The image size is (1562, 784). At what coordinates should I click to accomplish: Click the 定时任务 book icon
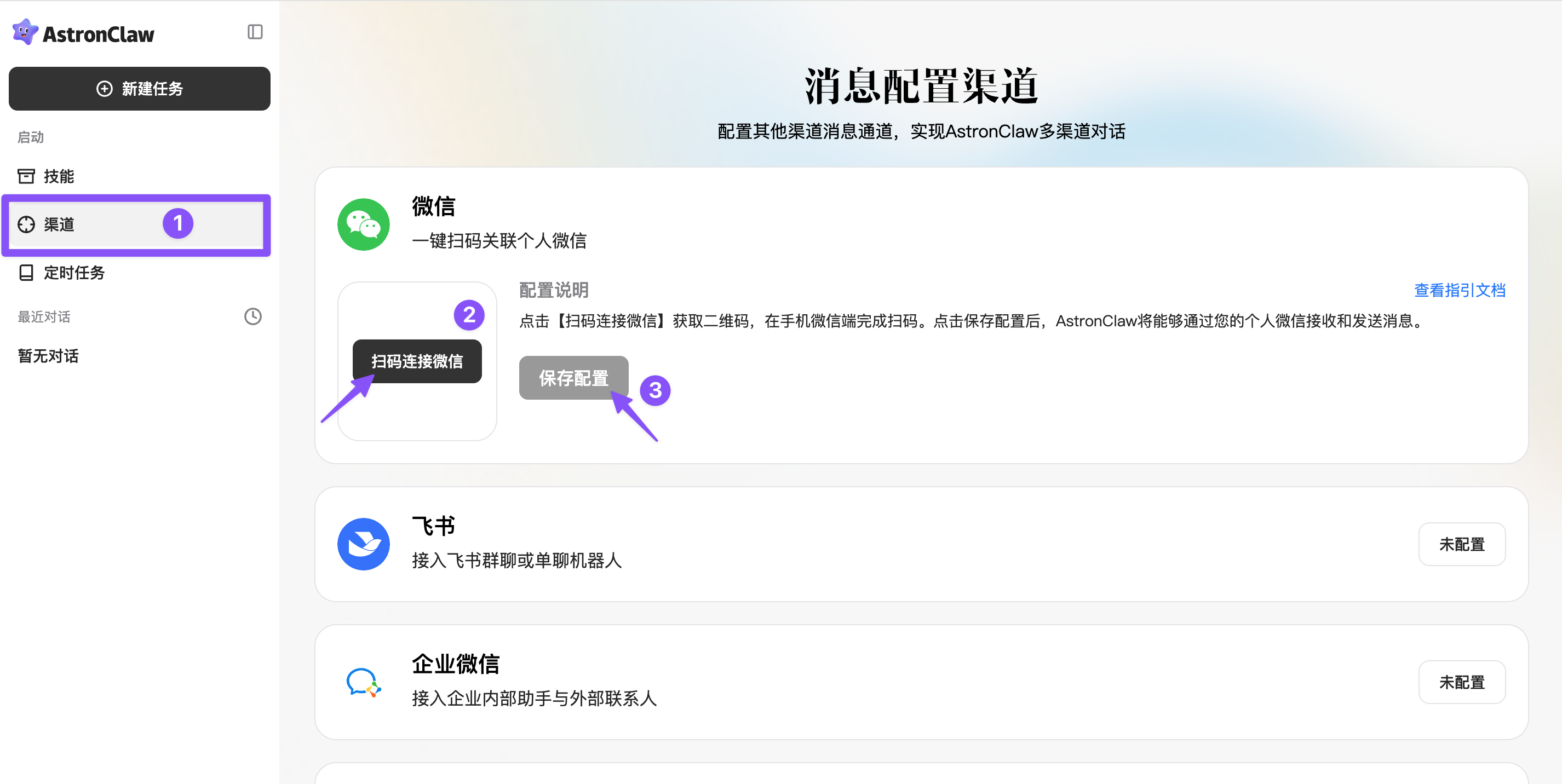pos(26,273)
